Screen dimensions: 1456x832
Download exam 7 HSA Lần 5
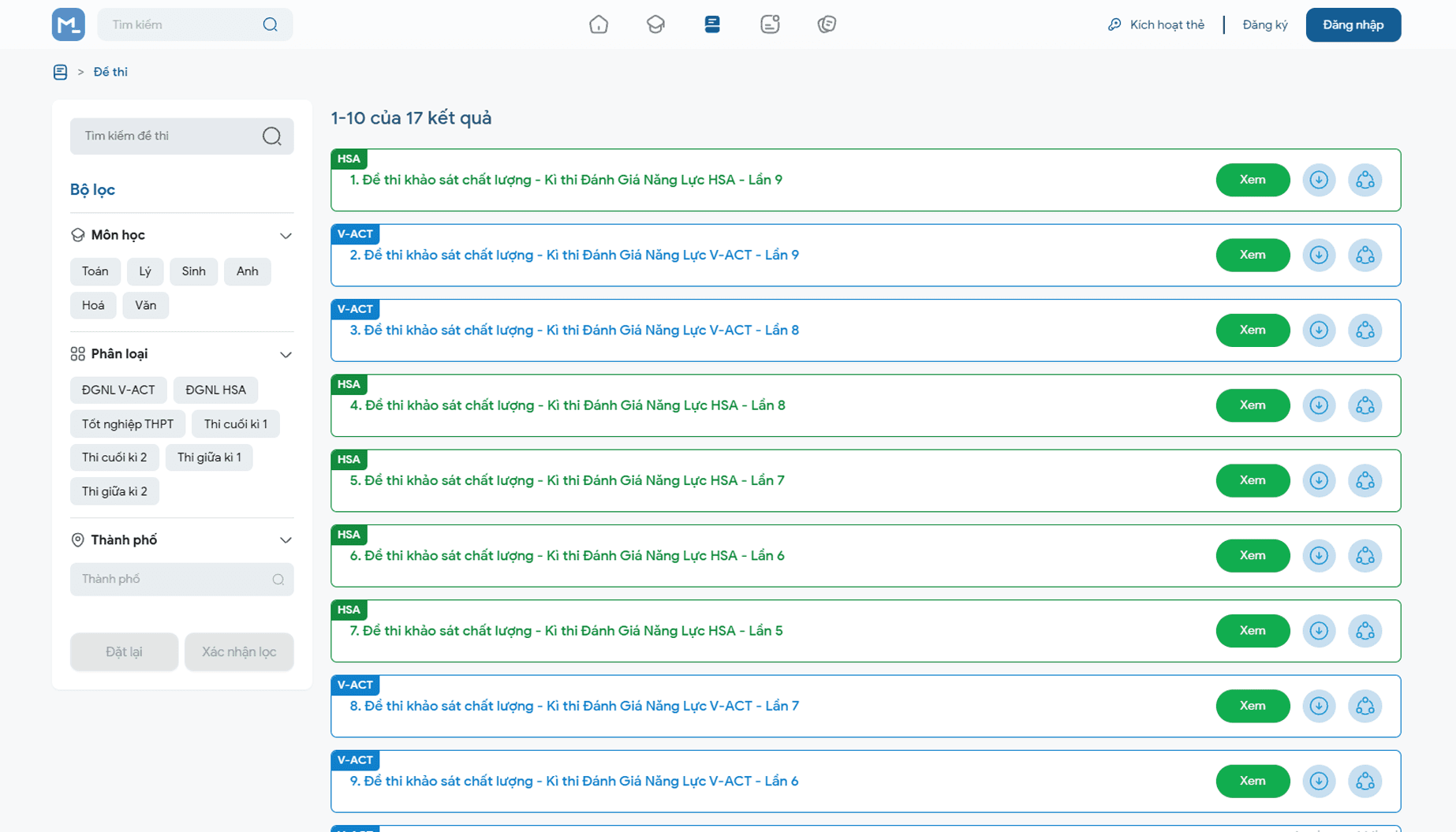click(x=1319, y=631)
